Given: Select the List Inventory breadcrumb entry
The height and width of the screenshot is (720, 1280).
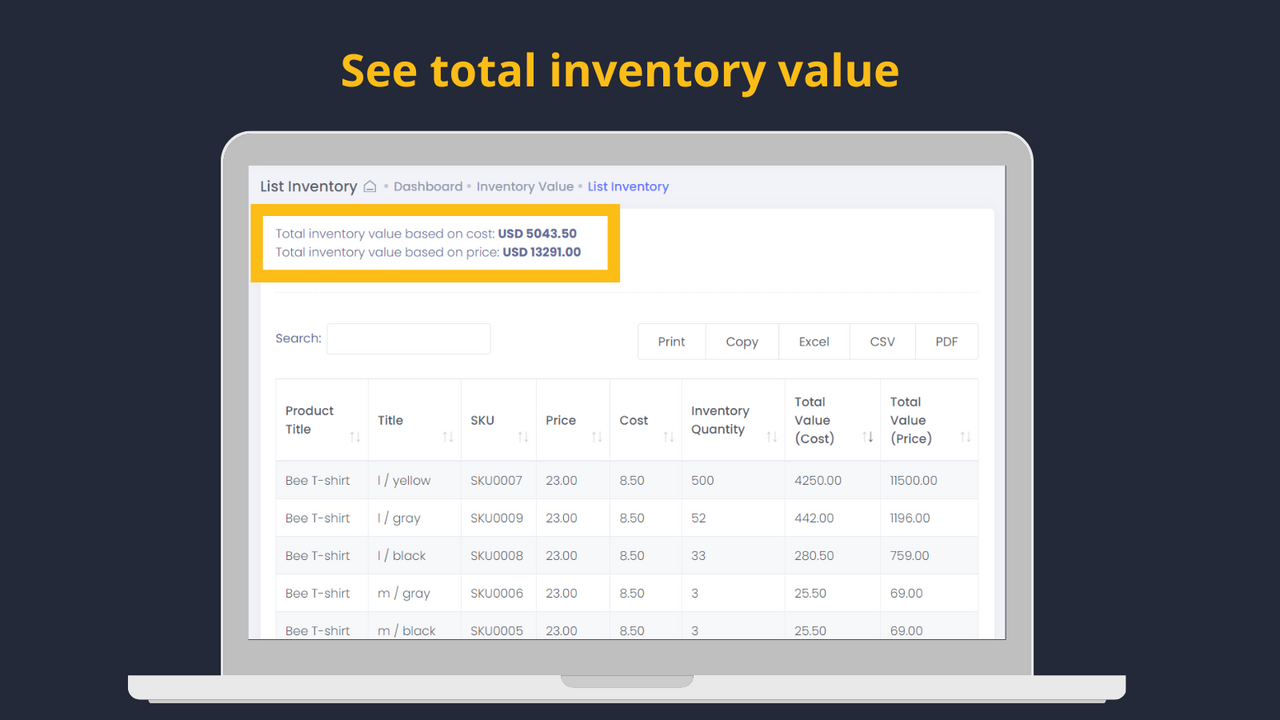Looking at the screenshot, I should click(628, 186).
